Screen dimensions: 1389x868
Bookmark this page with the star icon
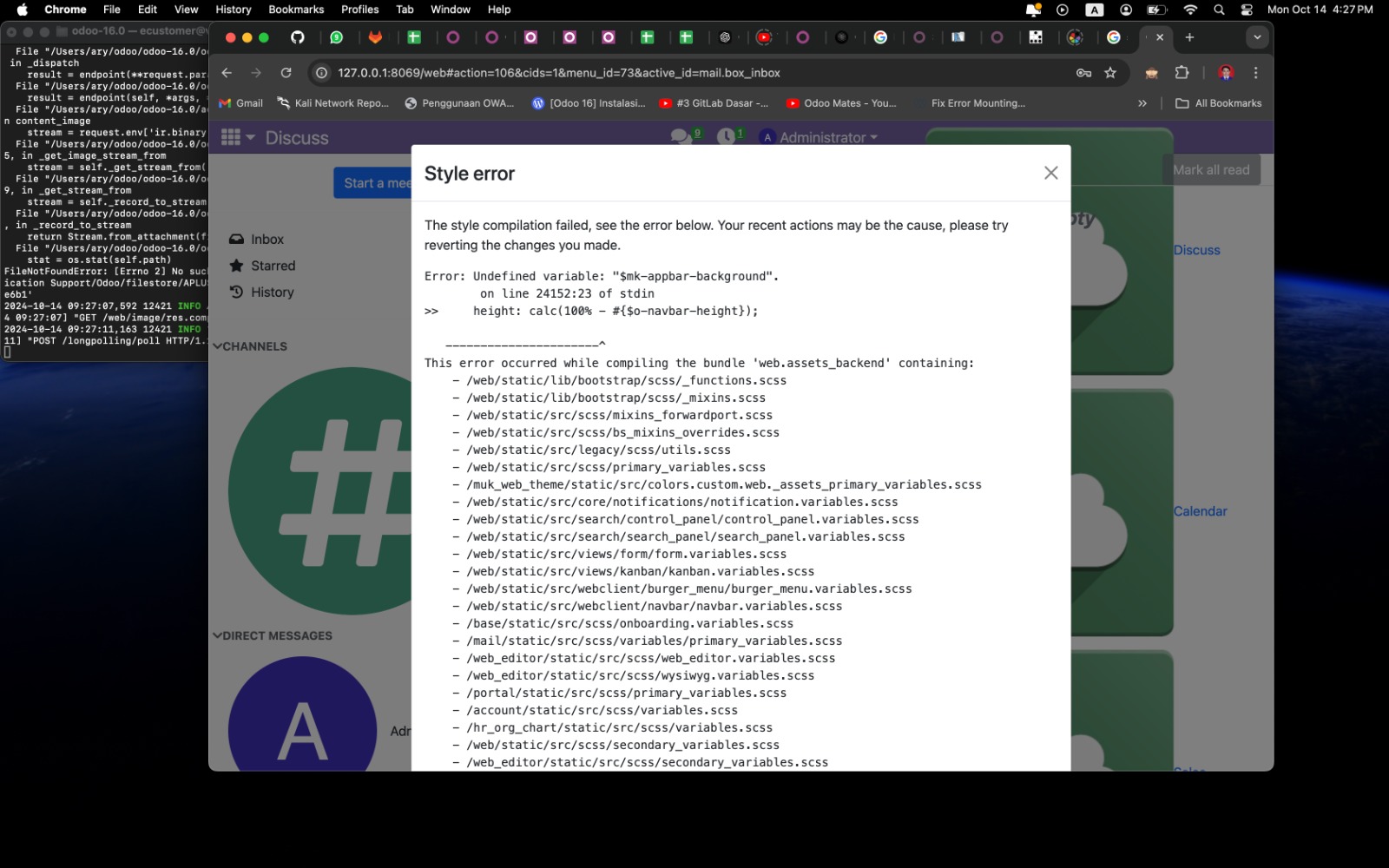point(1110,73)
